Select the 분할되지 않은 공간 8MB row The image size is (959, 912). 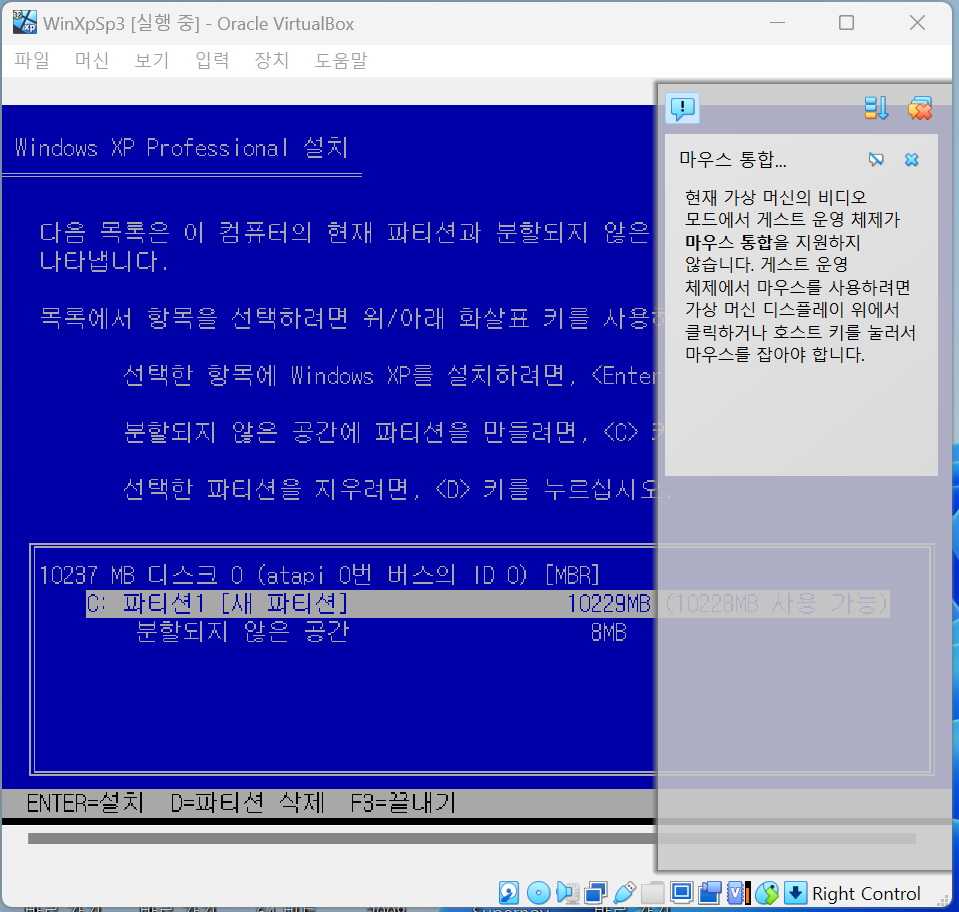(x=382, y=632)
